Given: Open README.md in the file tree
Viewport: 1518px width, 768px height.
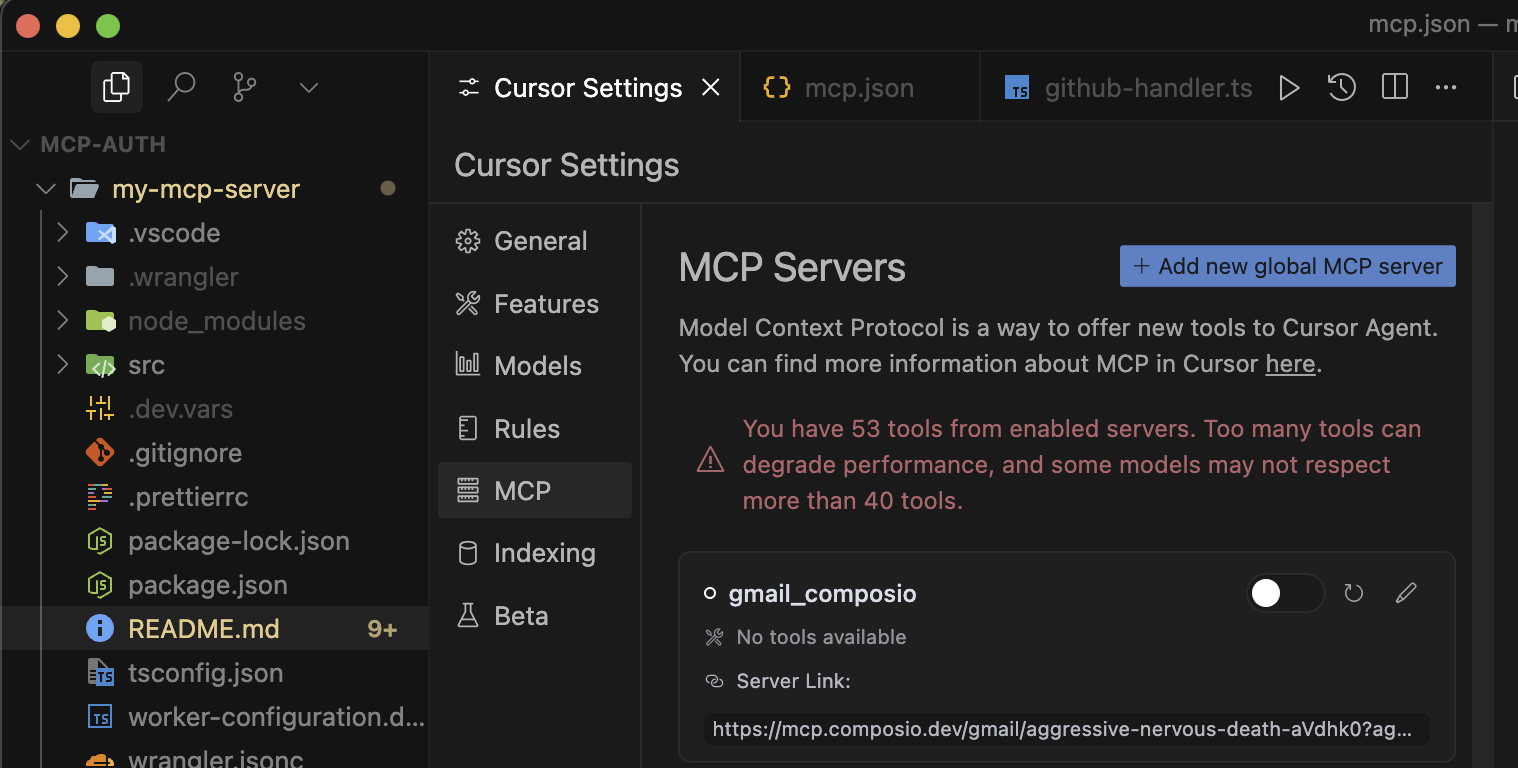Looking at the screenshot, I should [204, 629].
